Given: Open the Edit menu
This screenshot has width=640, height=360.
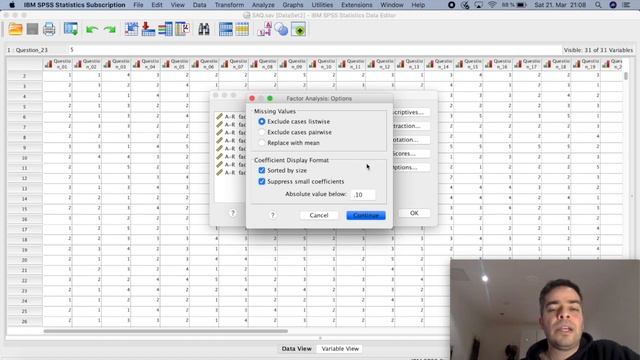Looking at the screenshot, I should [x=157, y=5].
